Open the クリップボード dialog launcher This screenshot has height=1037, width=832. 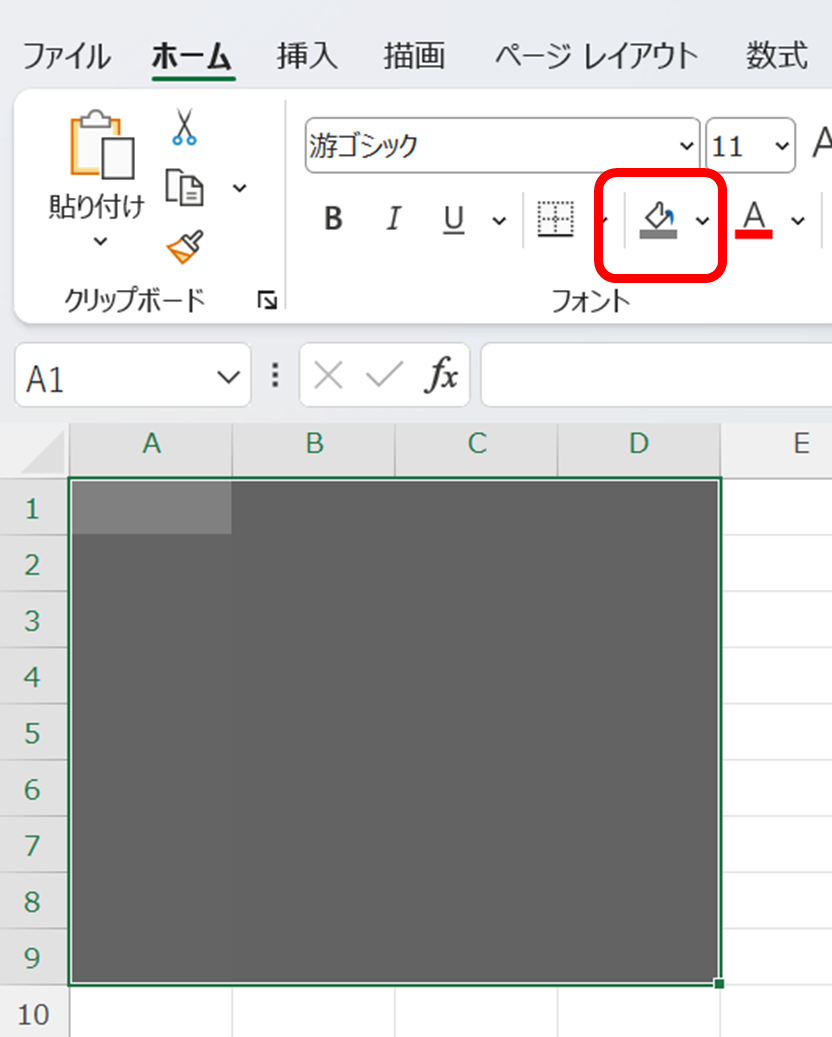coord(266,299)
